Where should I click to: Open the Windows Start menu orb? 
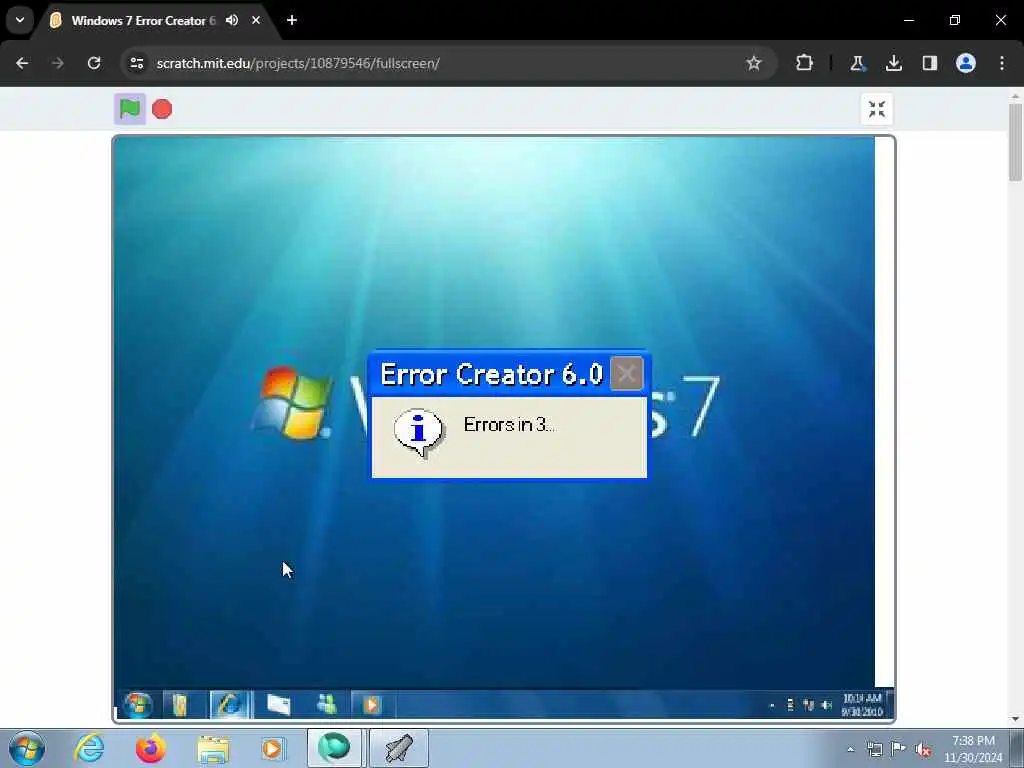pyautogui.click(x=27, y=748)
